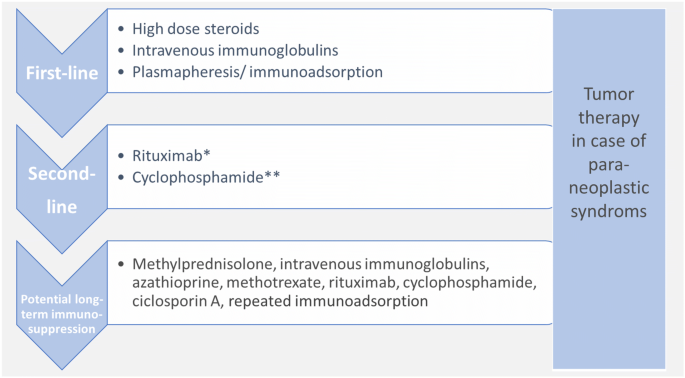Select the word syndroms in side box
This screenshot has height=378, width=685.
[x=609, y=211]
